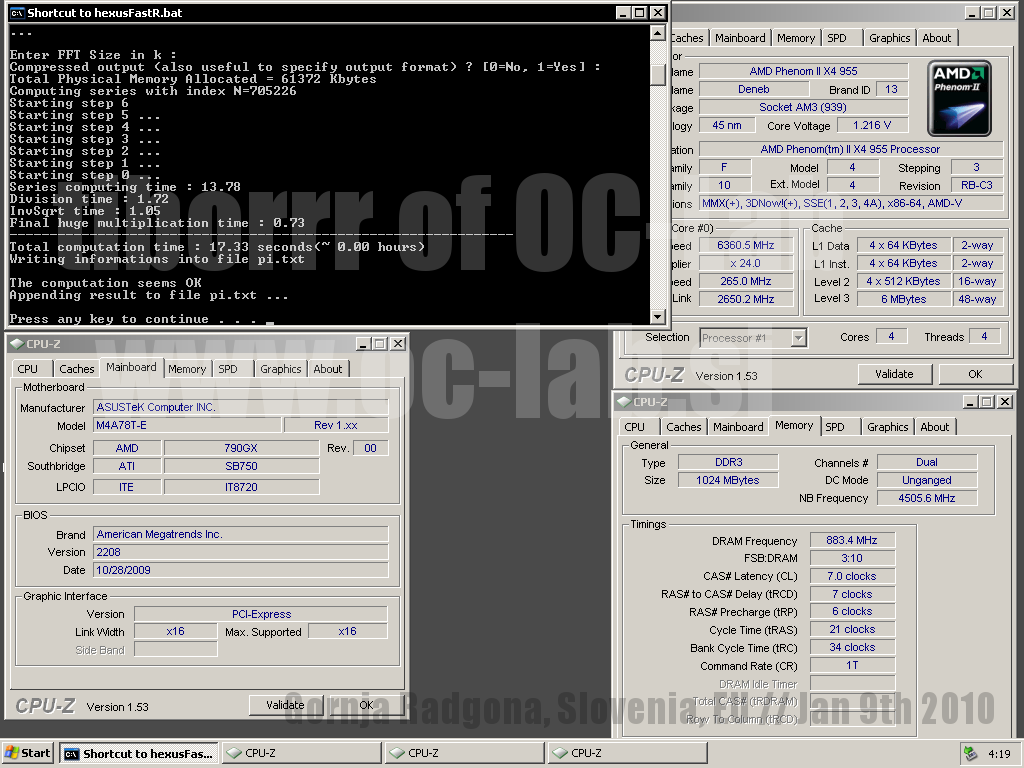Open Memory tab in CPU window
Screen dimensions: 1024x768
(x=796, y=38)
